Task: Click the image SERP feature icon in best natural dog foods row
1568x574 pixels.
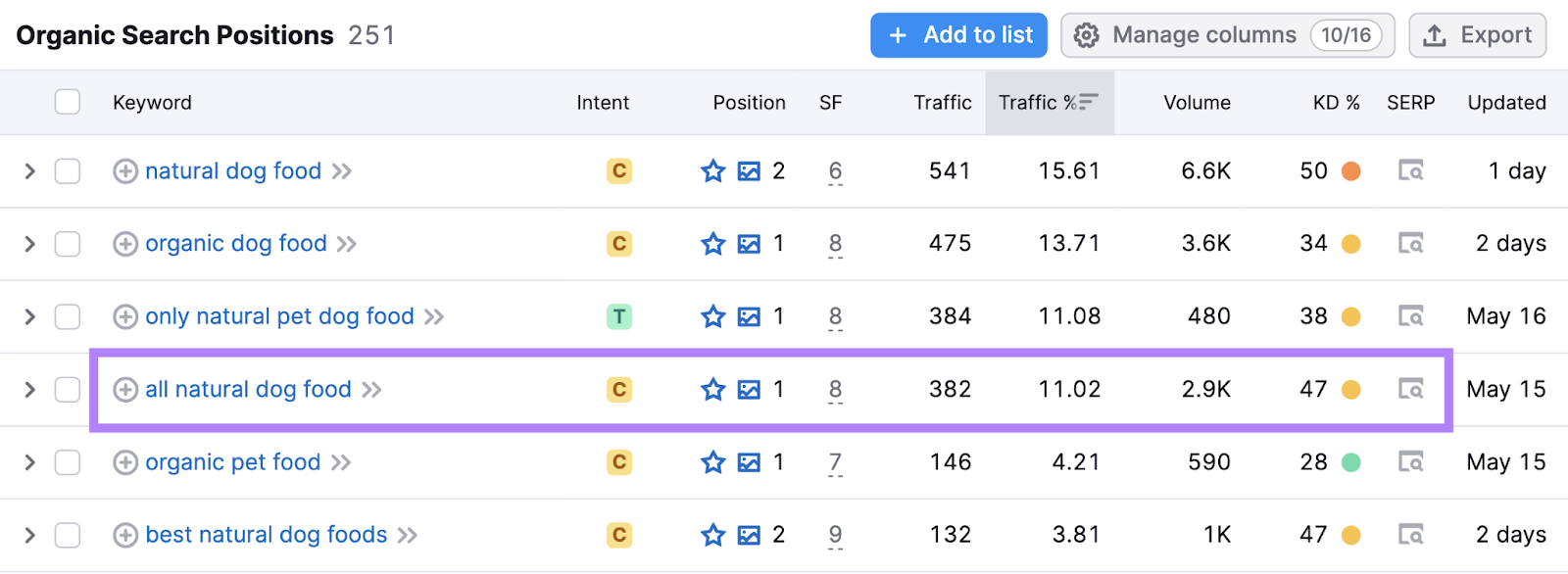Action: pyautogui.click(x=749, y=536)
